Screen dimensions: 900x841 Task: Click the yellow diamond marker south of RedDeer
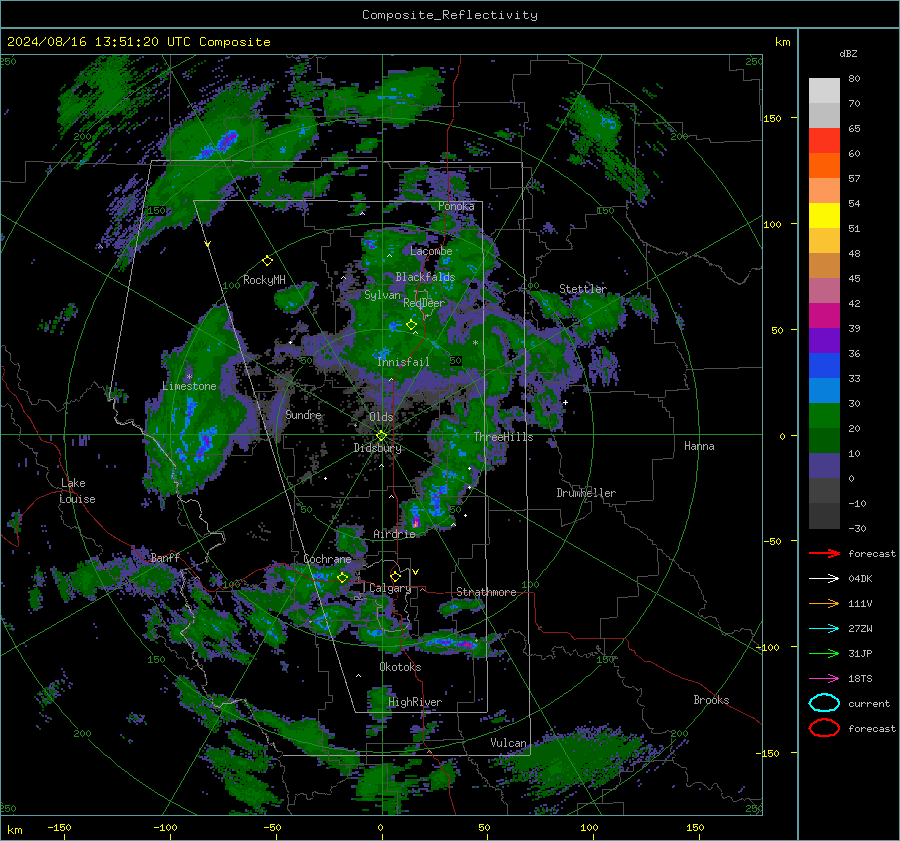pos(412,324)
